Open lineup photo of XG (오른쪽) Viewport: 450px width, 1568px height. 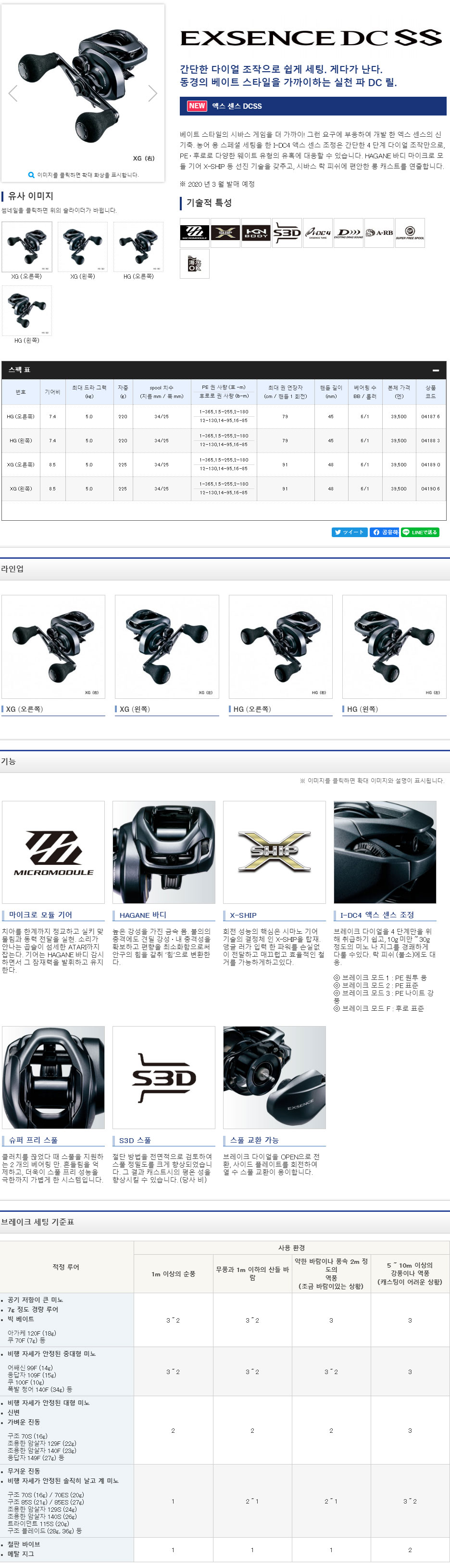pyautogui.click(x=53, y=646)
